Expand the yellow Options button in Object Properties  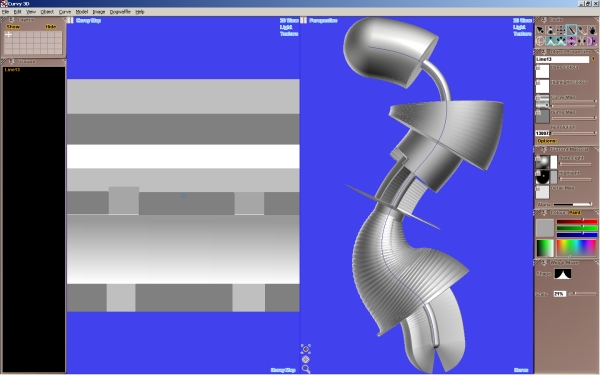[x=547, y=141]
